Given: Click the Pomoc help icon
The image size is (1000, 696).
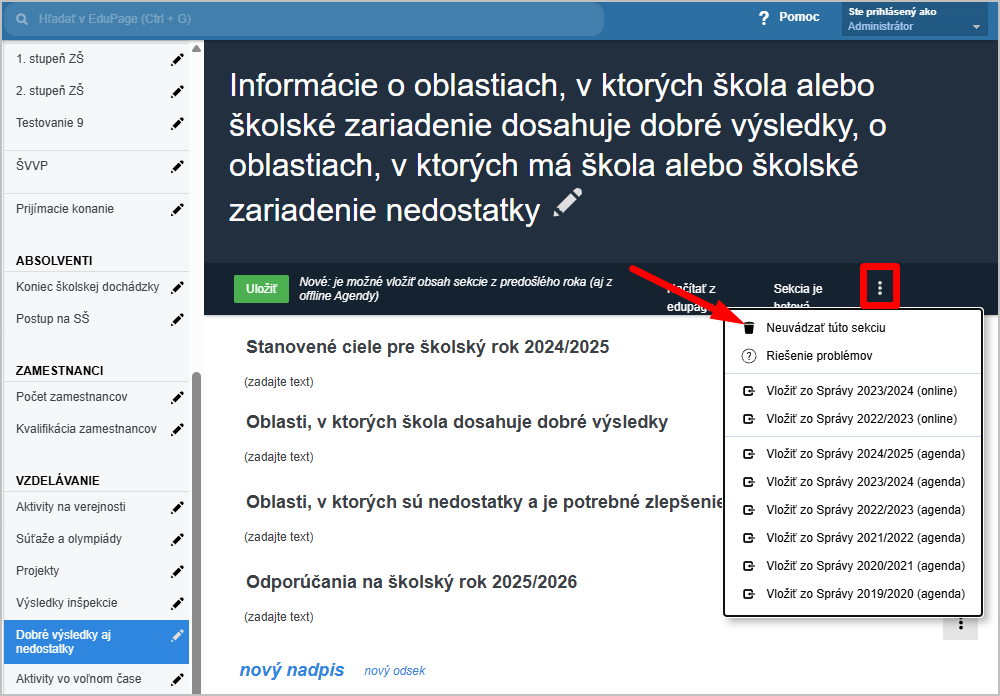Looking at the screenshot, I should click(764, 18).
